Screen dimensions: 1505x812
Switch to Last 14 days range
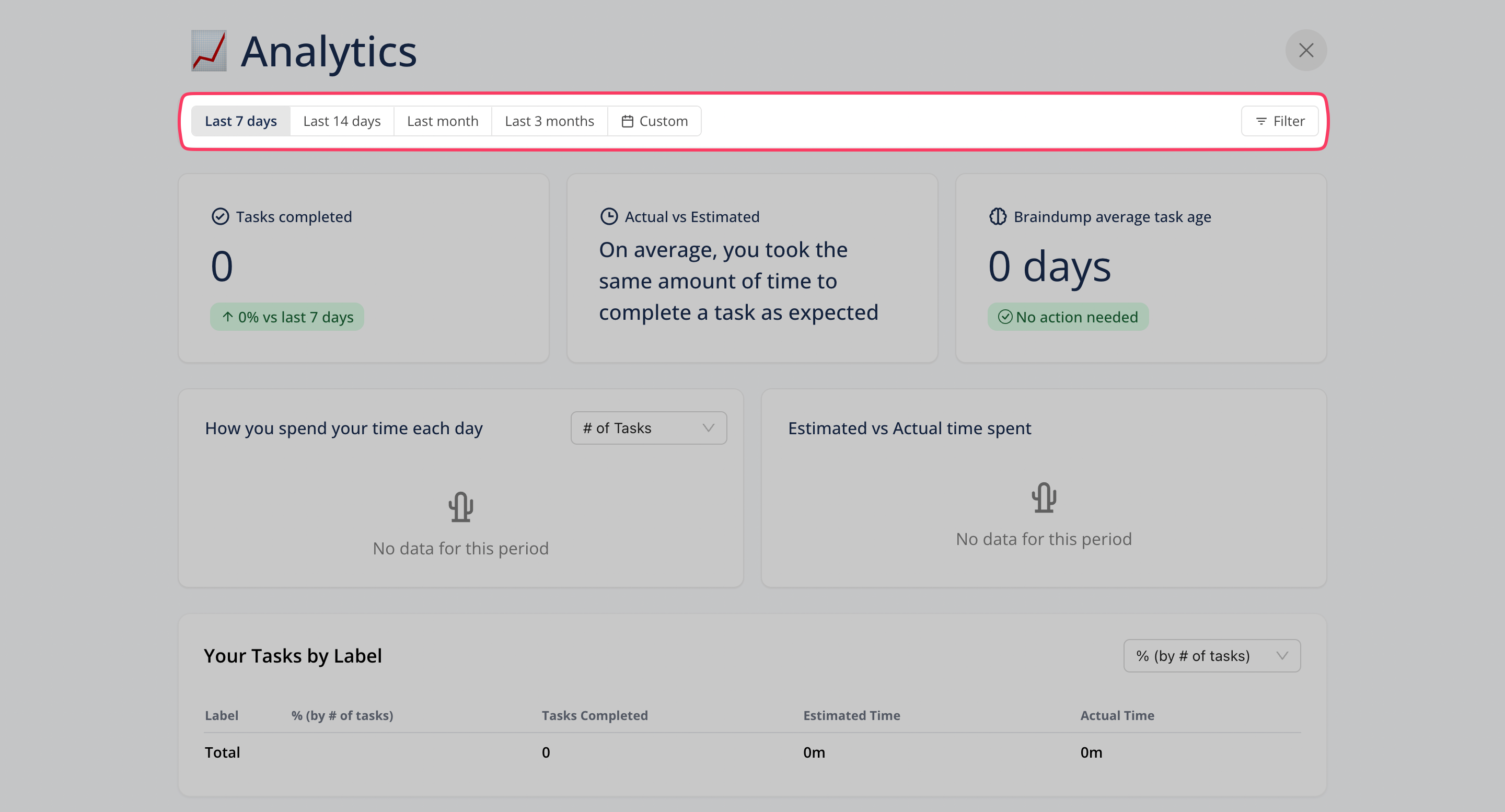tap(342, 121)
